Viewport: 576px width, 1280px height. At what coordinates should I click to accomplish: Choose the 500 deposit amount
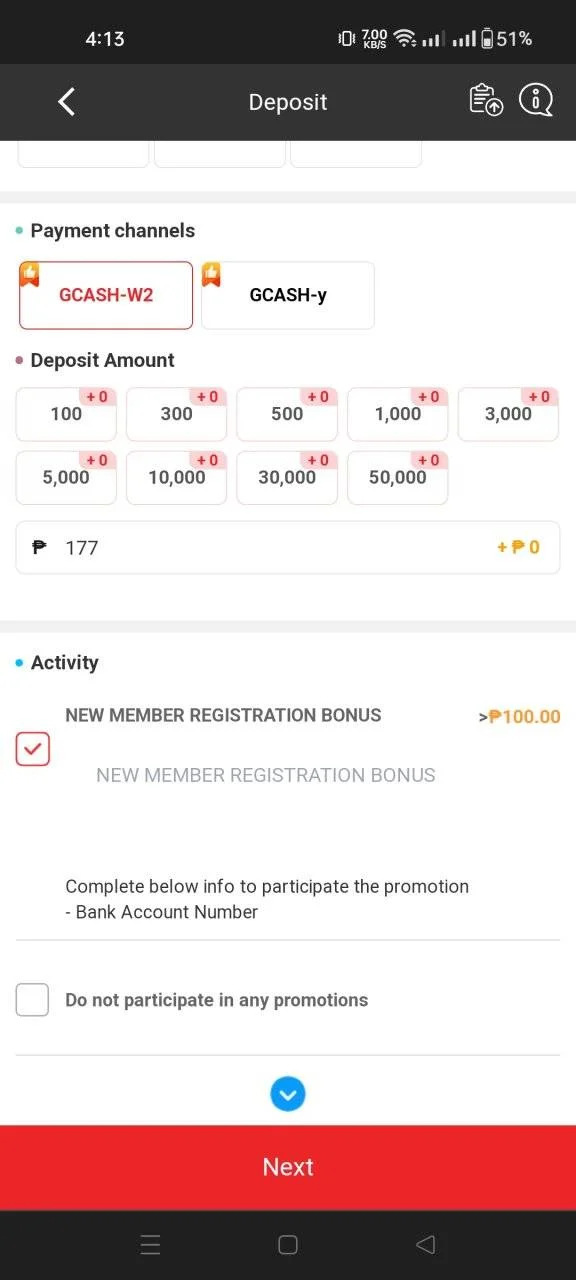coord(287,414)
